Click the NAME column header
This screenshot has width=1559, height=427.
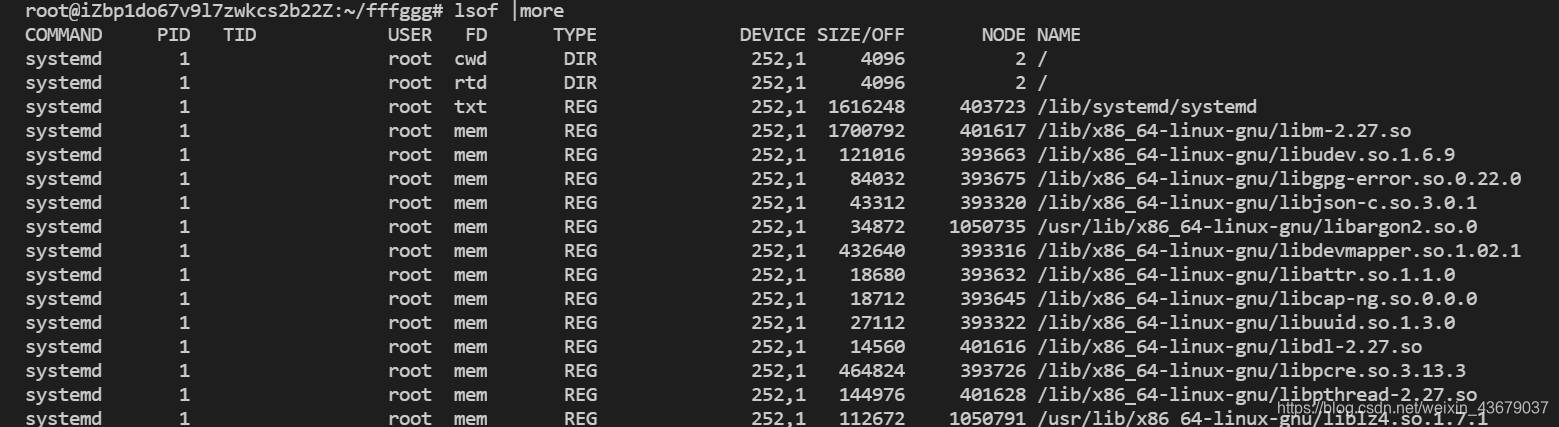pos(1058,35)
